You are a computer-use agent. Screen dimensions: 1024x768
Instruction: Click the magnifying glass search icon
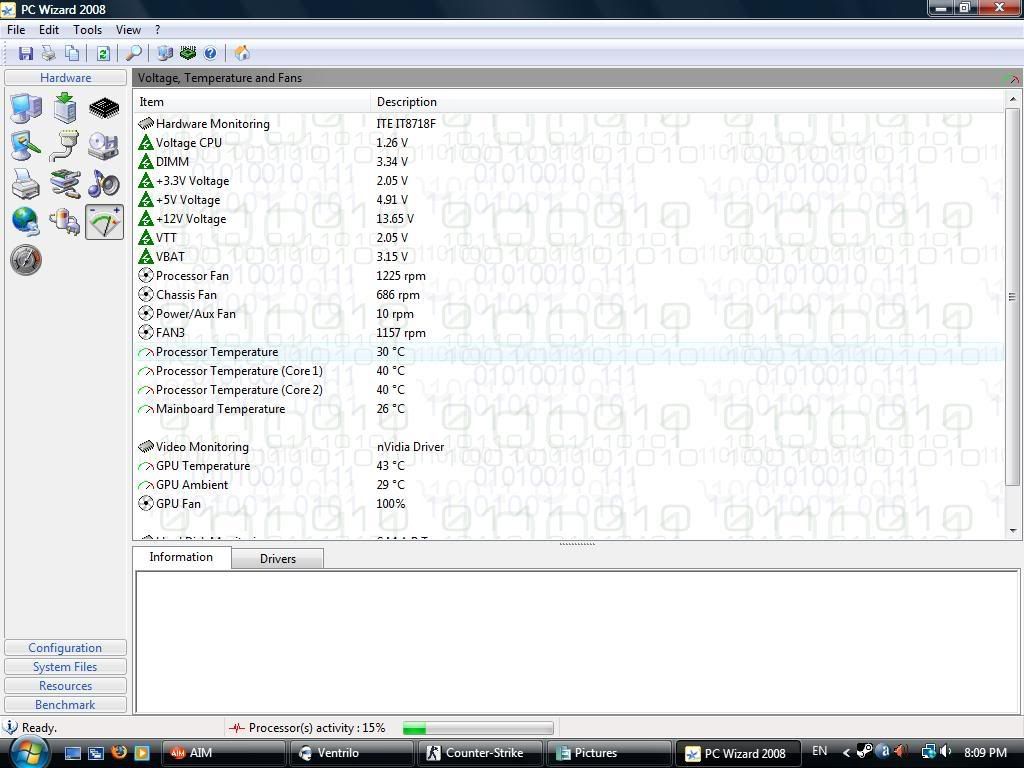point(133,53)
